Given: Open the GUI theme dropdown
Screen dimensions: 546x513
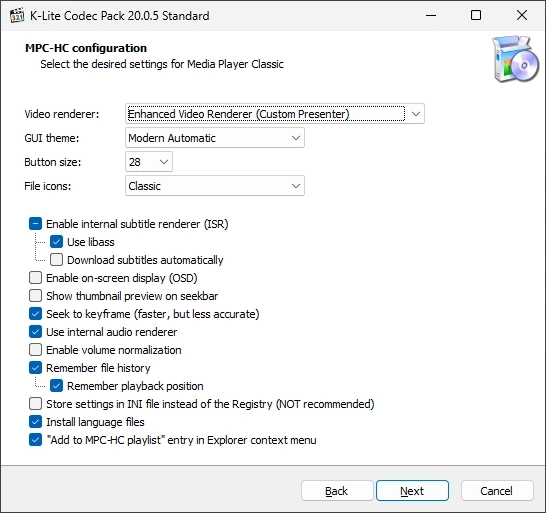Looking at the screenshot, I should (x=215, y=138).
